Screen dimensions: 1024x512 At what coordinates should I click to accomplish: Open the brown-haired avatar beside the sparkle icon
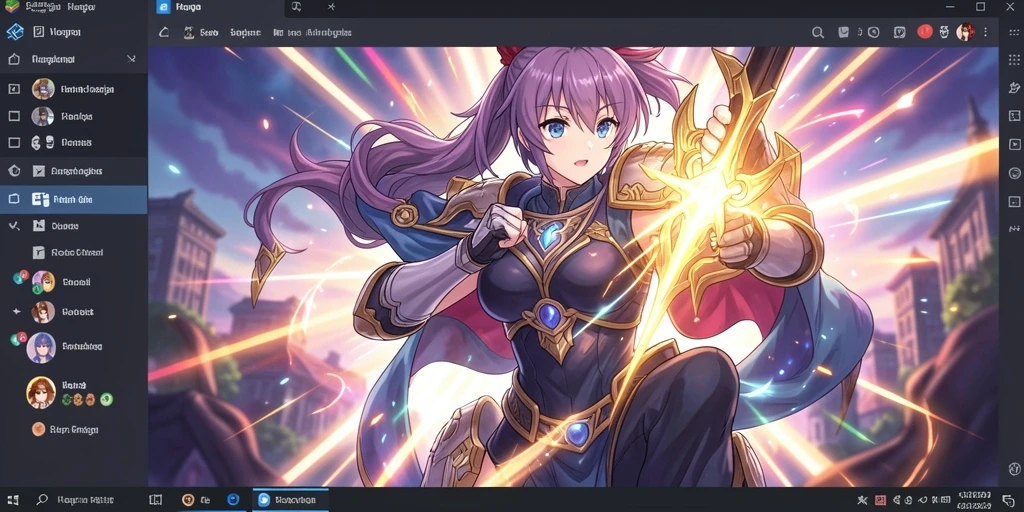pos(43,312)
